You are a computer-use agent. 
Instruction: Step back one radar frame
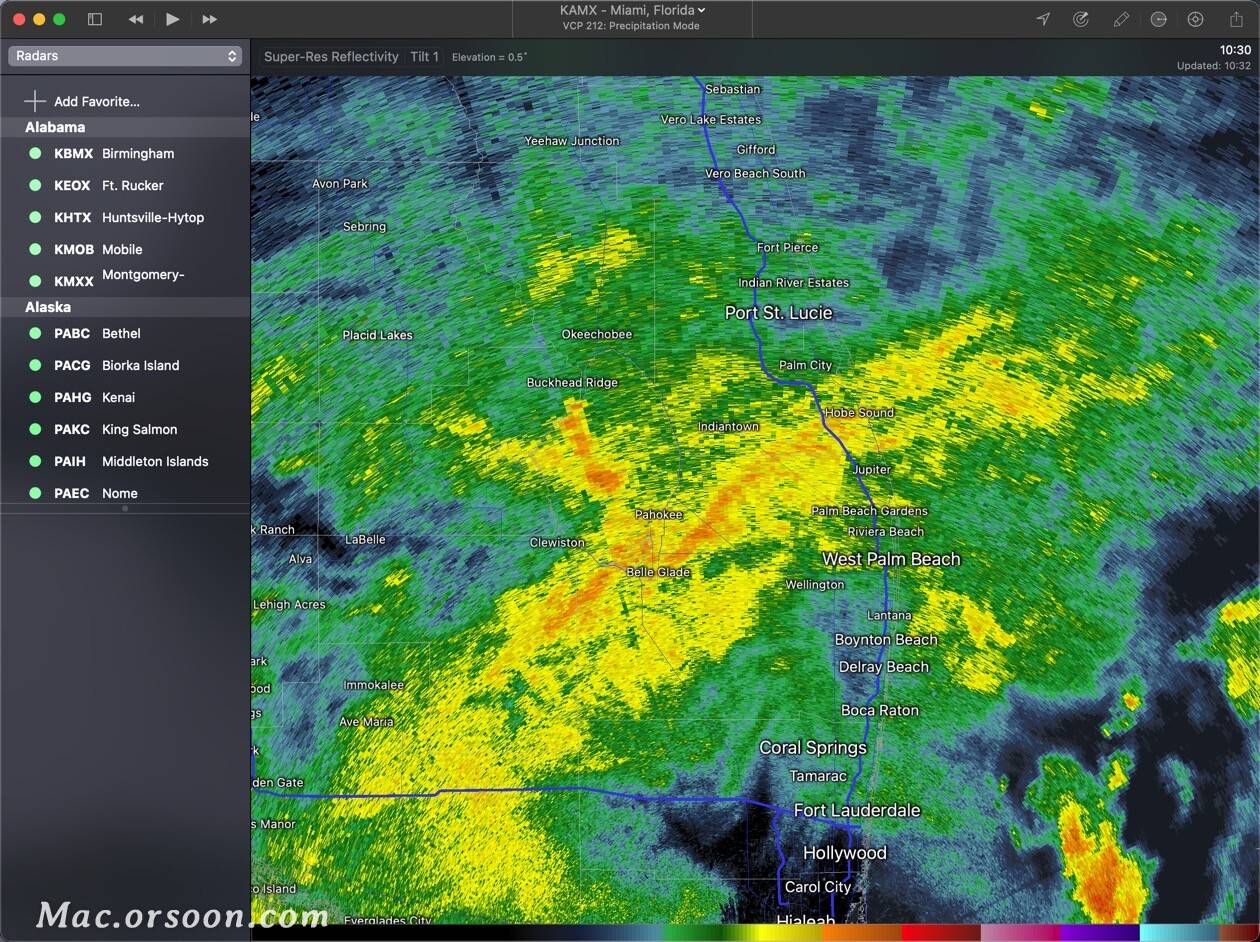(x=136, y=19)
